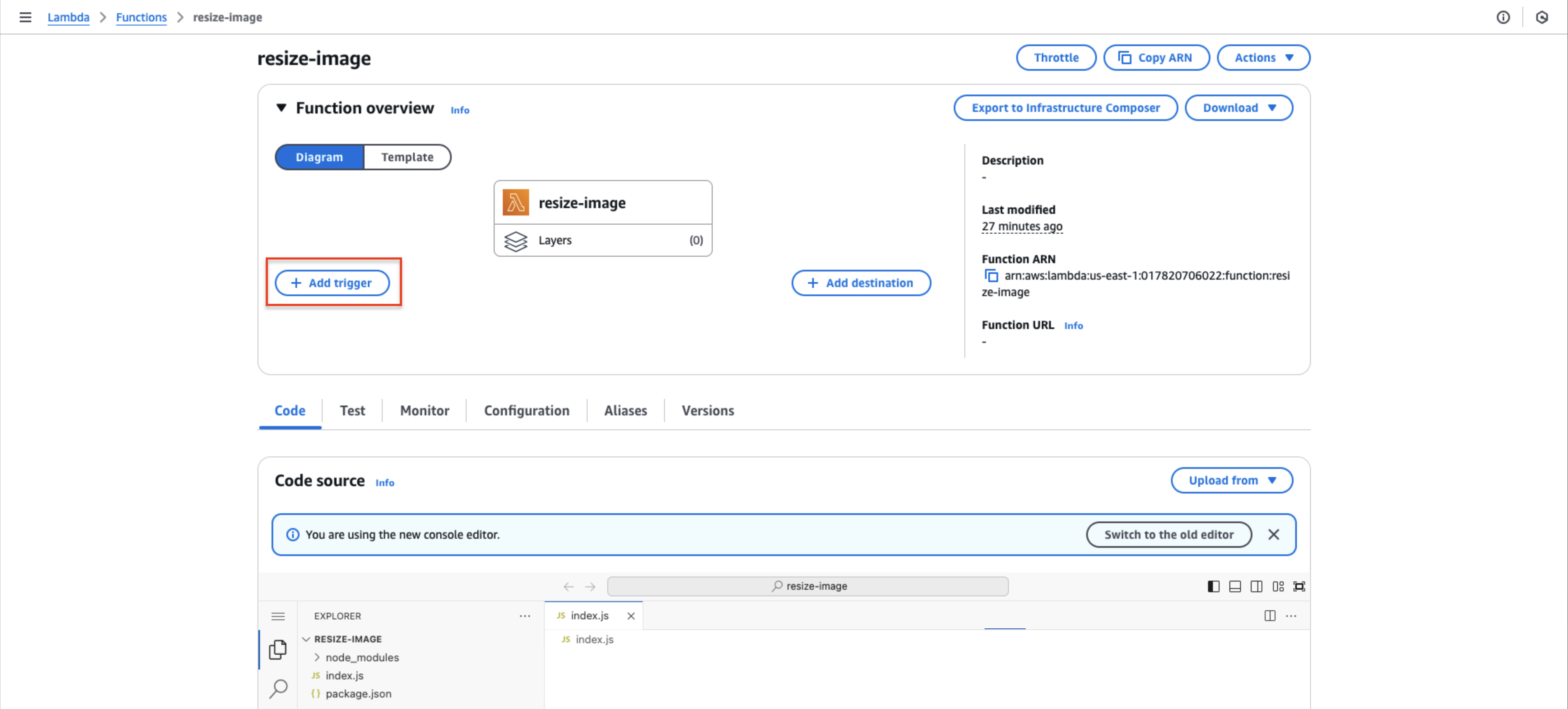The image size is (1568, 709).
Task: Open editor menu hamburger icon
Action: pos(278,616)
